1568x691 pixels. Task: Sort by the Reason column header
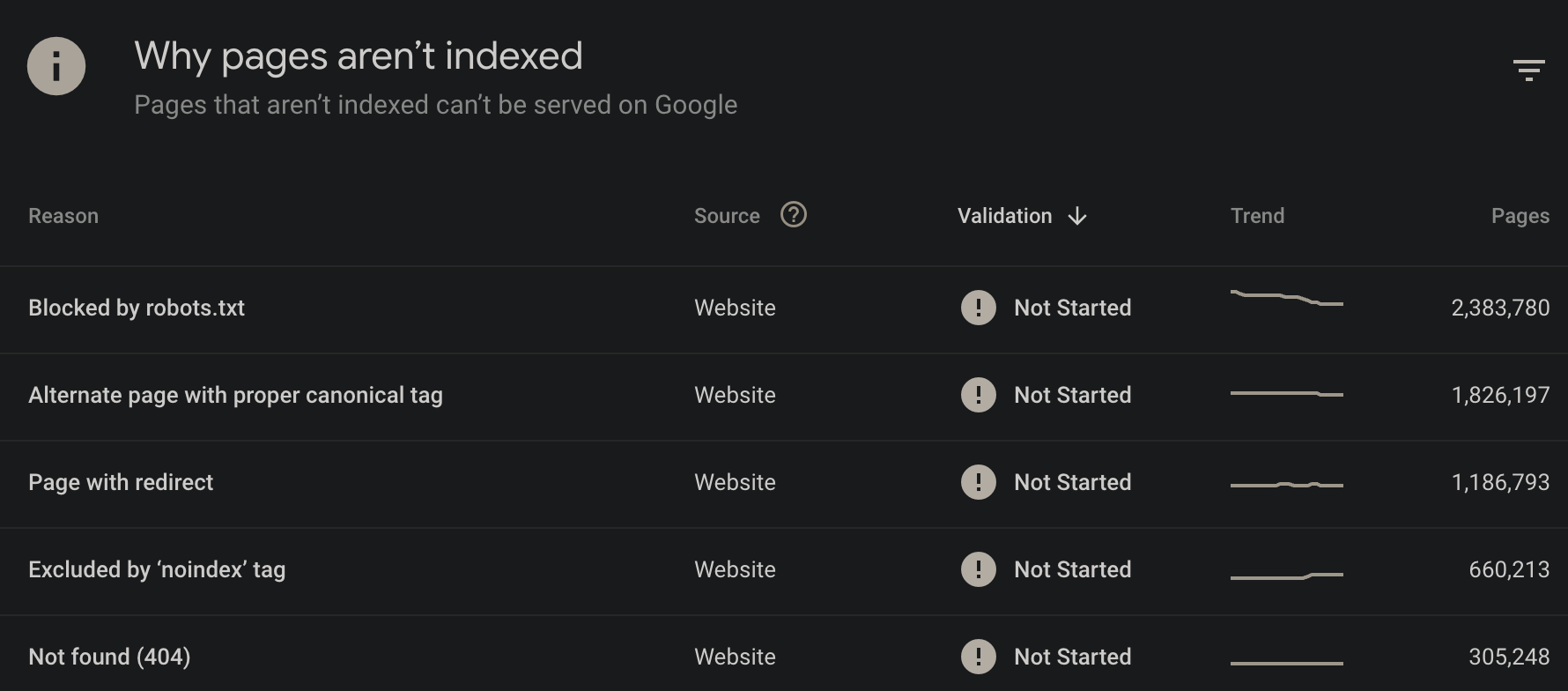click(63, 216)
